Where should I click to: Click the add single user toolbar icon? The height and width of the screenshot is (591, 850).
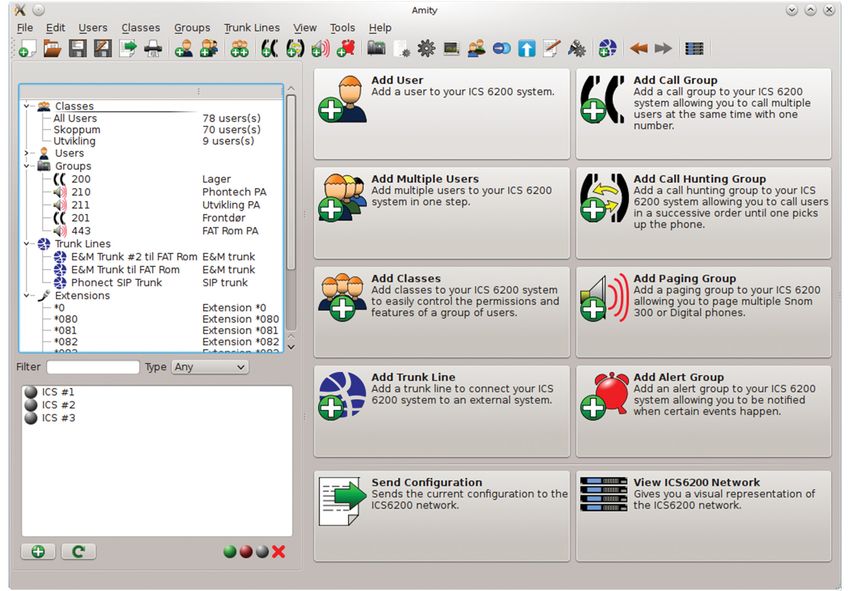(x=184, y=49)
